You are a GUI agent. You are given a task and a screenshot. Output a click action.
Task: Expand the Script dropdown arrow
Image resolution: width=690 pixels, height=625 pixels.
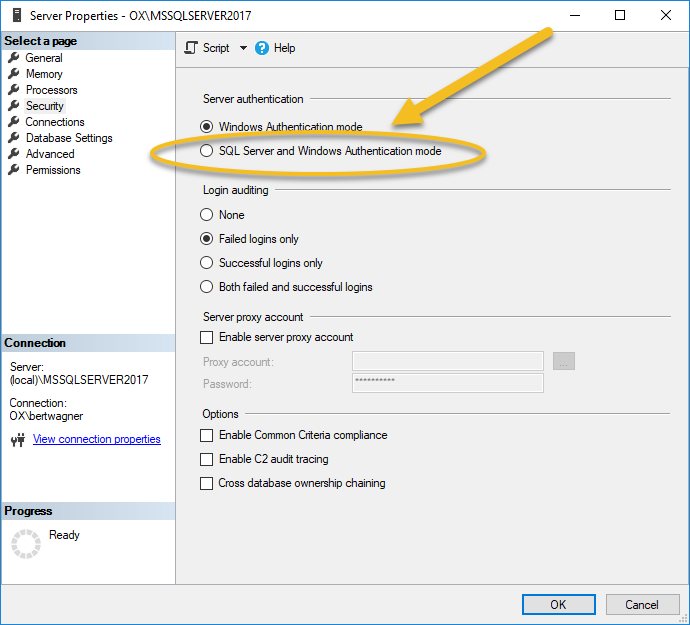[242, 48]
